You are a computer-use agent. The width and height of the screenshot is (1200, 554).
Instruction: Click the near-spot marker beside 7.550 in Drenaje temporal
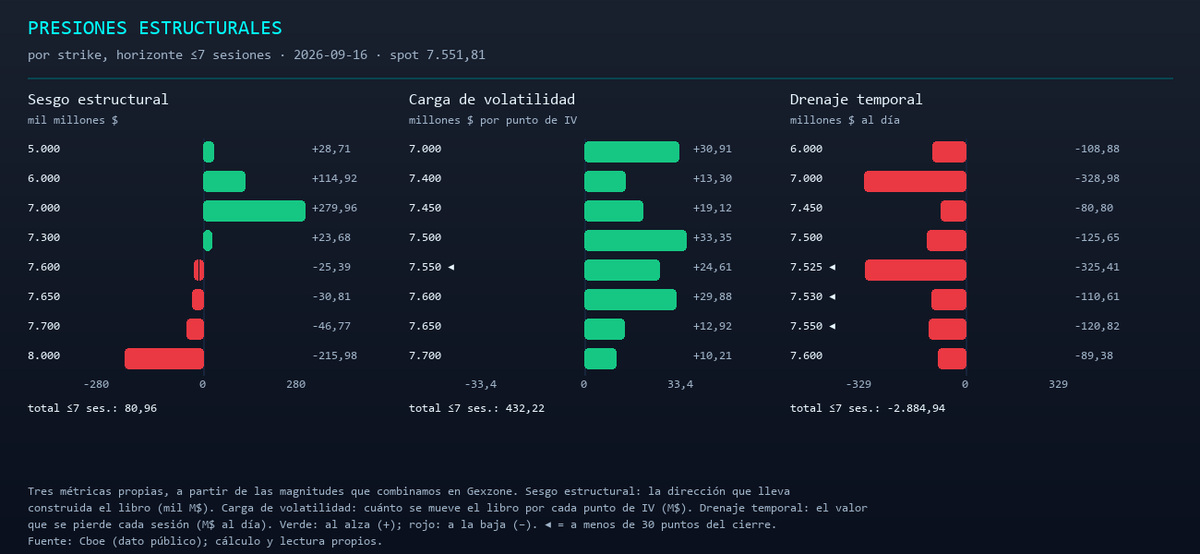click(x=832, y=327)
